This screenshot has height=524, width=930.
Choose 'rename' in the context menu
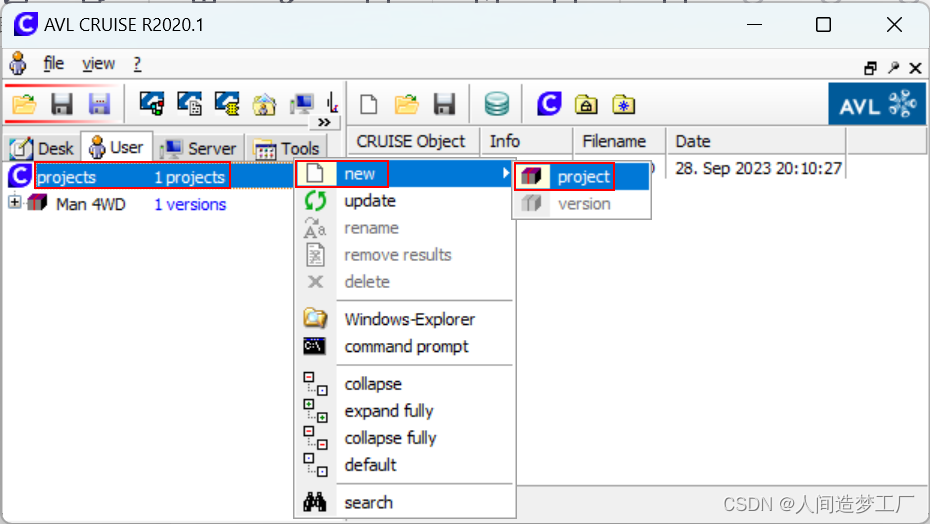click(405, 228)
